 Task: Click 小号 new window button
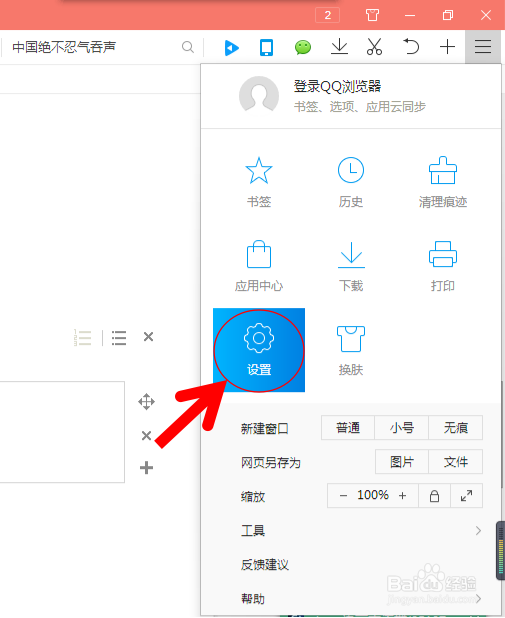[401, 428]
